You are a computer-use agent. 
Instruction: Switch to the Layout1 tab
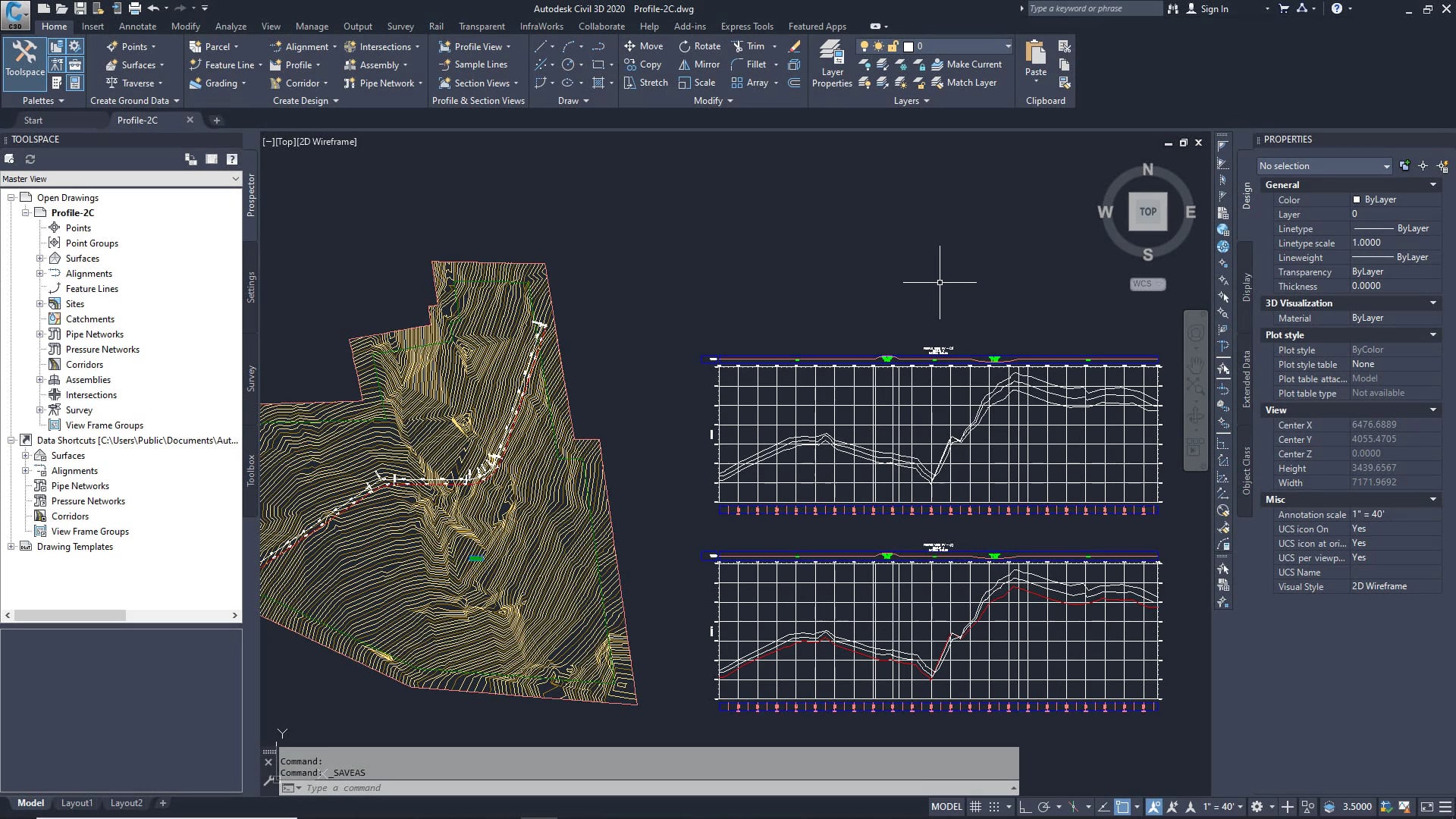point(77,803)
